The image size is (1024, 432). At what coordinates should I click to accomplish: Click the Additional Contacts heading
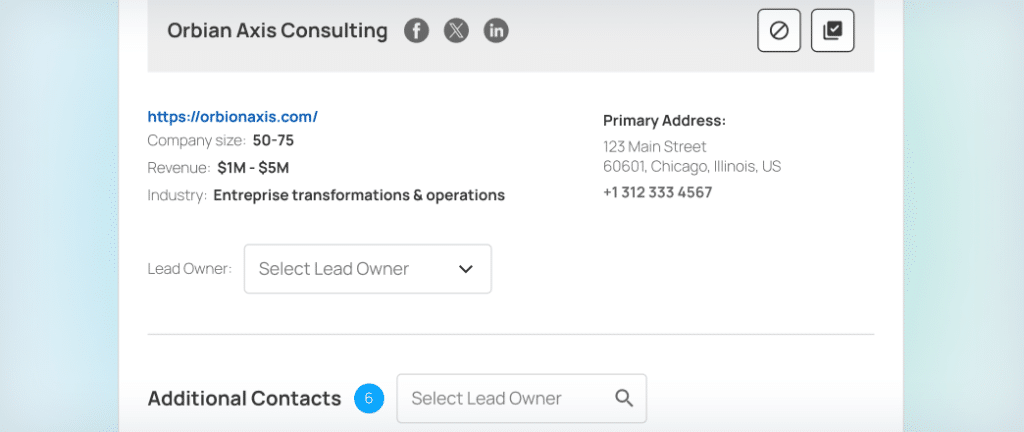pos(244,398)
